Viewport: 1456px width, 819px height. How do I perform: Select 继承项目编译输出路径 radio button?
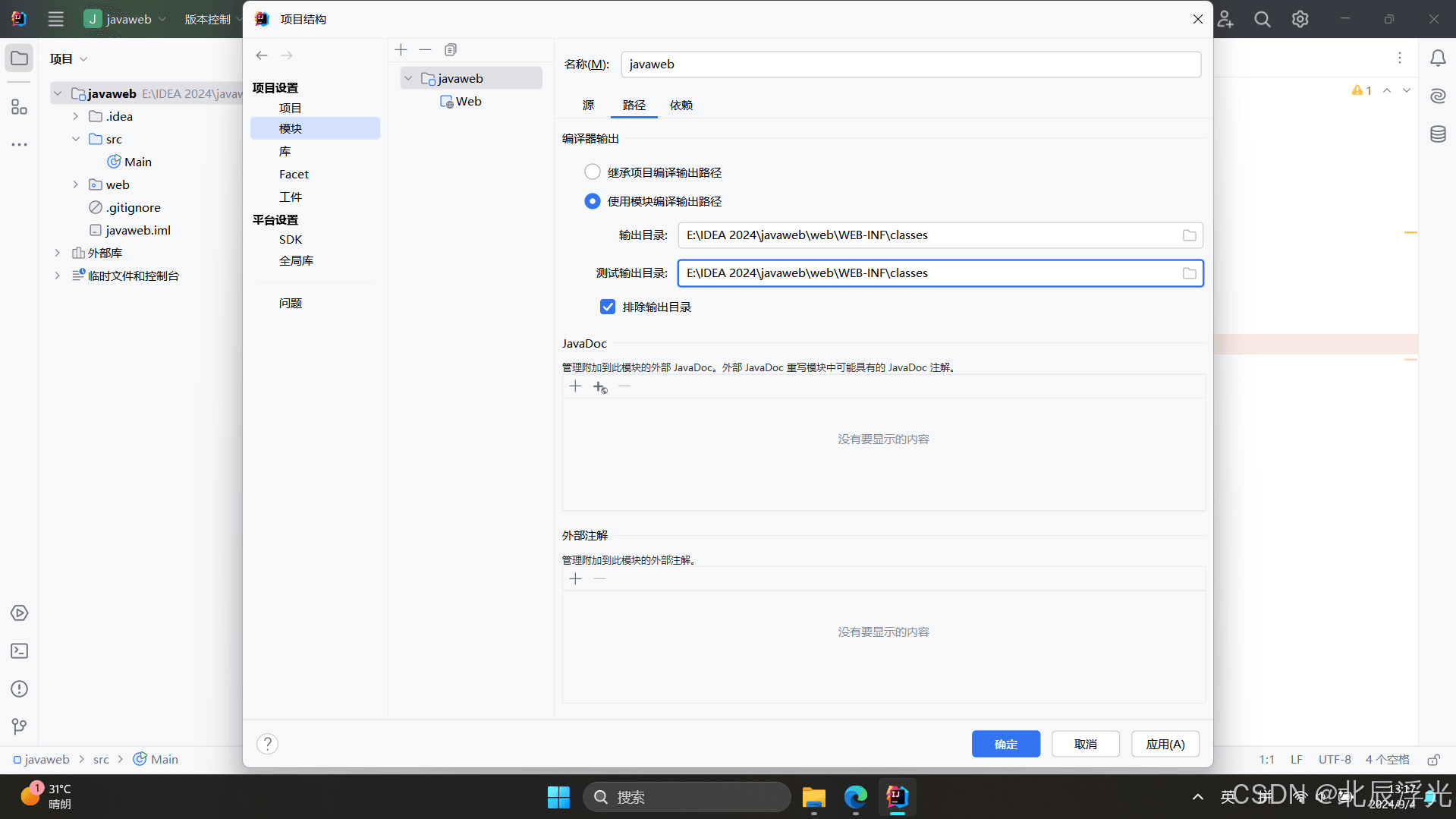[593, 172]
